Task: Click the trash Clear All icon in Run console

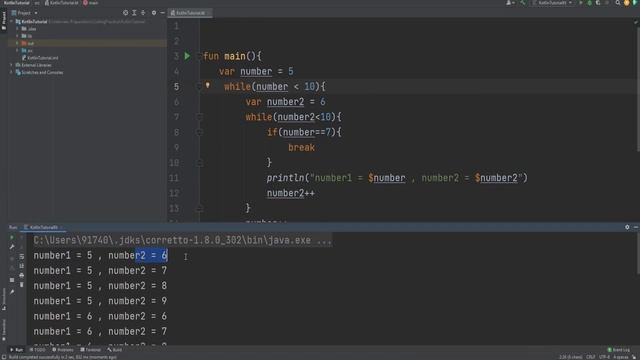Action: coord(22,285)
